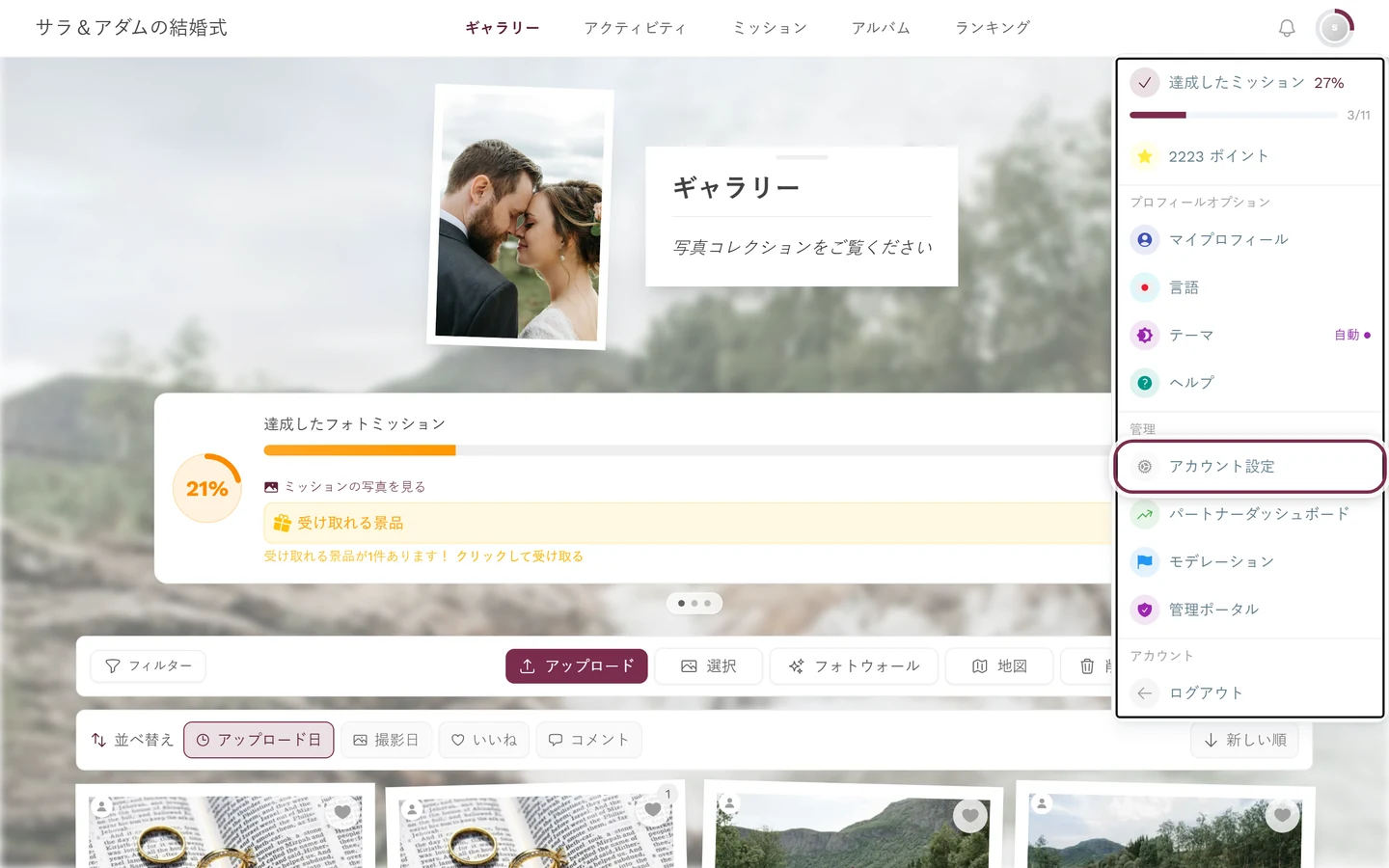Sort by 撮影日
Screen dimensions: 1389x868
point(386,740)
